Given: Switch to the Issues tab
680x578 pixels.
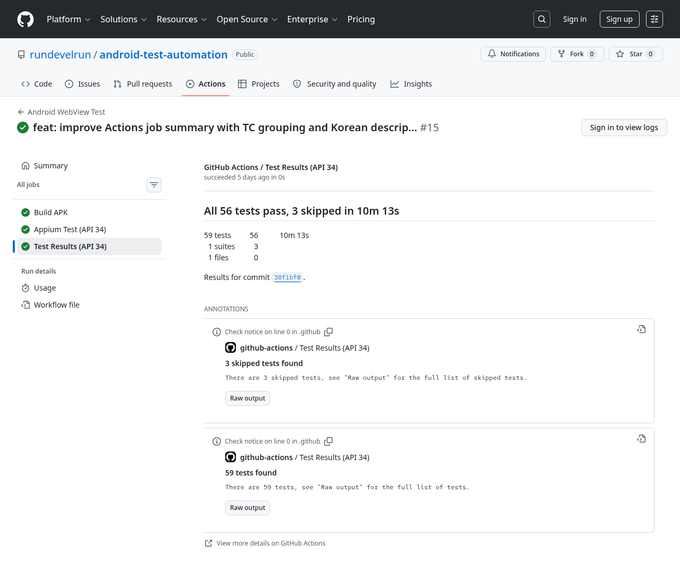Looking at the screenshot, I should click(x=82, y=84).
